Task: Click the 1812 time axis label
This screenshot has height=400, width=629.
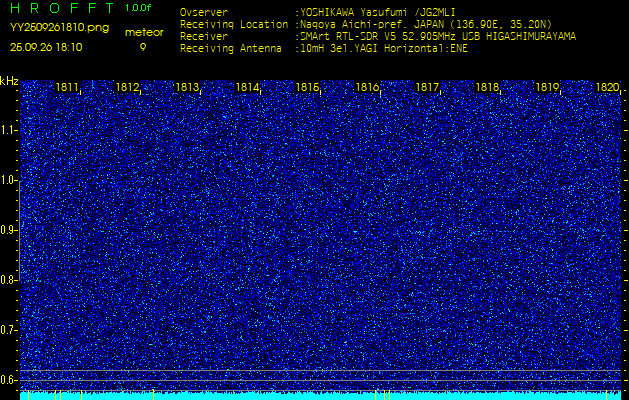Action: [x=127, y=87]
